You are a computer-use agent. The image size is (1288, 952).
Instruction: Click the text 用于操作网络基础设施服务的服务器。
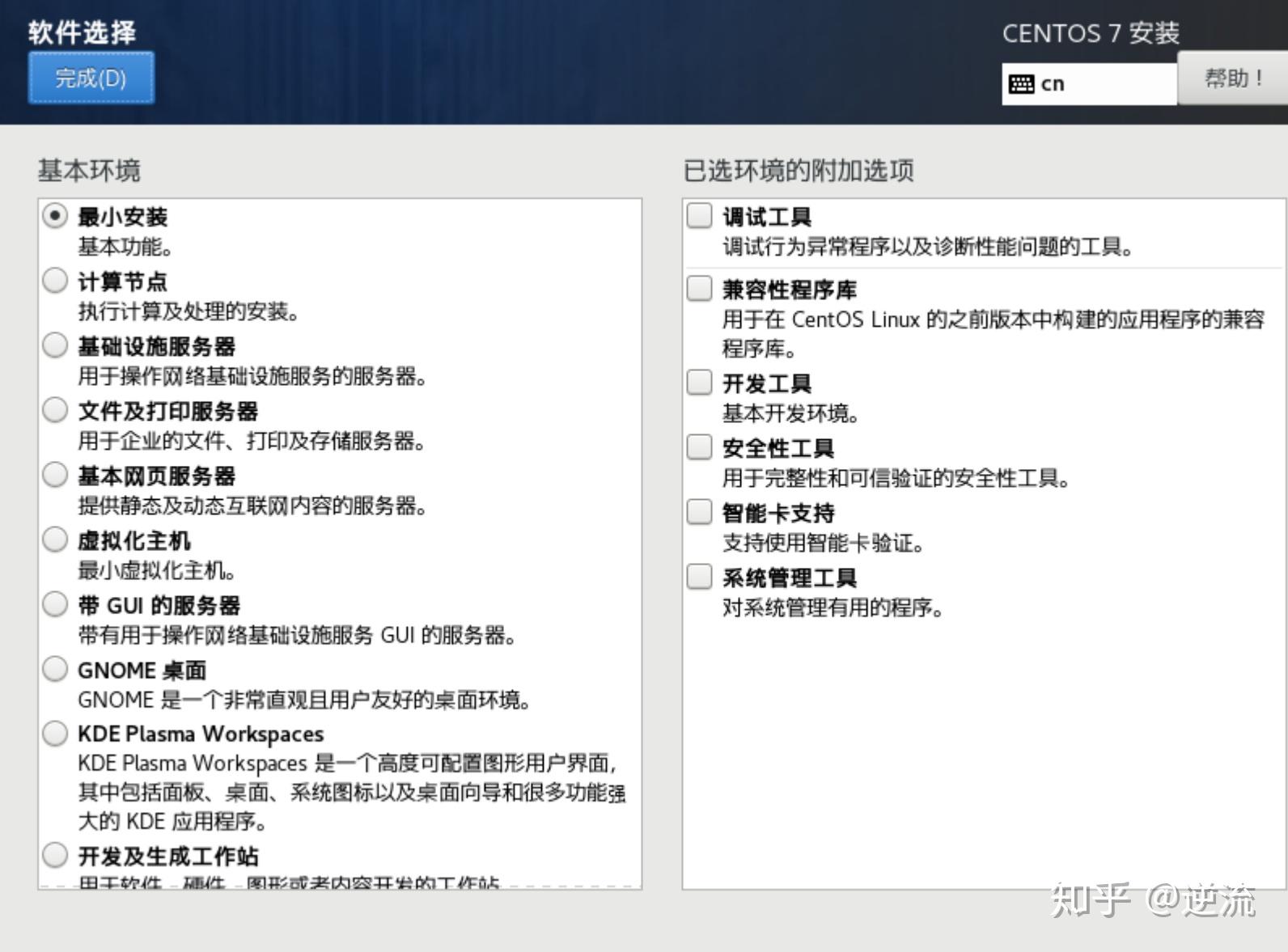point(252,376)
